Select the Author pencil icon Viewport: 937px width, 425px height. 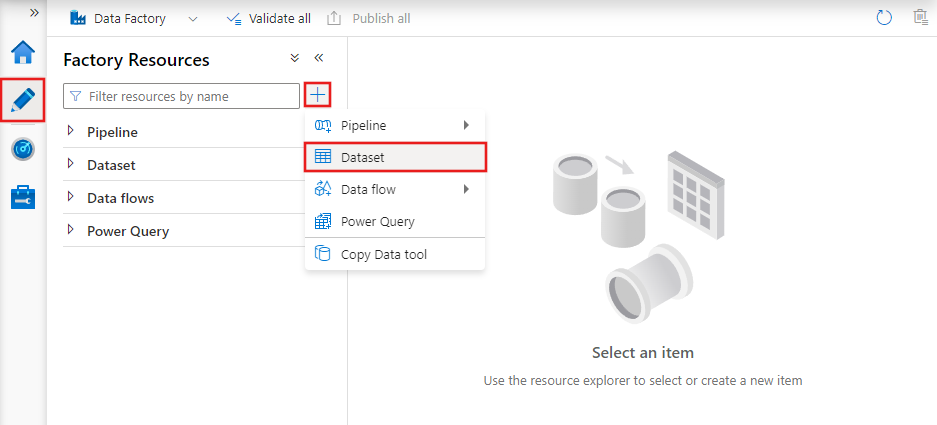(x=23, y=100)
